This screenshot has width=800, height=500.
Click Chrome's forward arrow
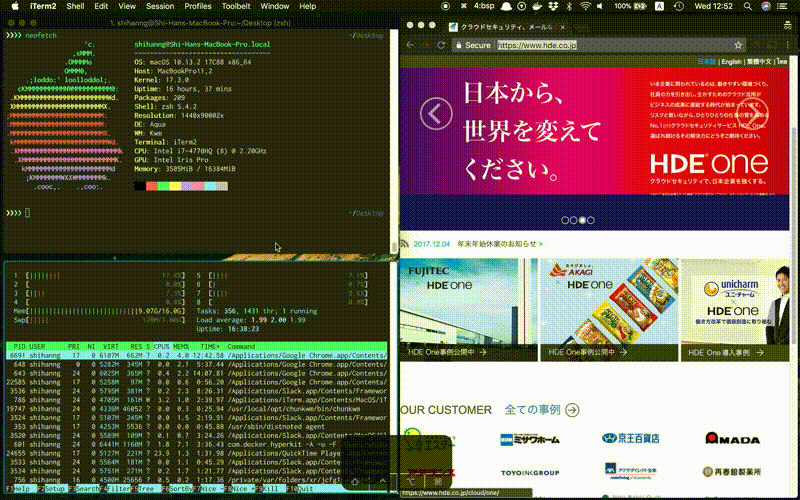click(x=427, y=45)
